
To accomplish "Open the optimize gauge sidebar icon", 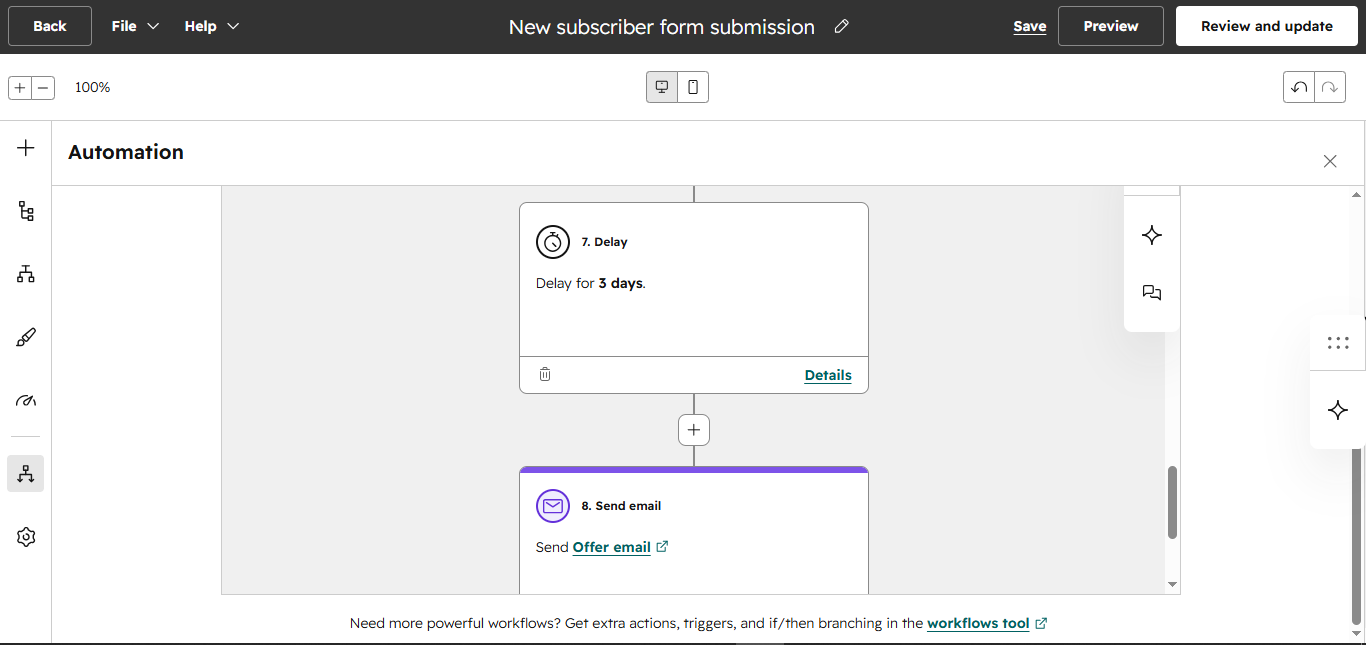I will (x=26, y=400).
